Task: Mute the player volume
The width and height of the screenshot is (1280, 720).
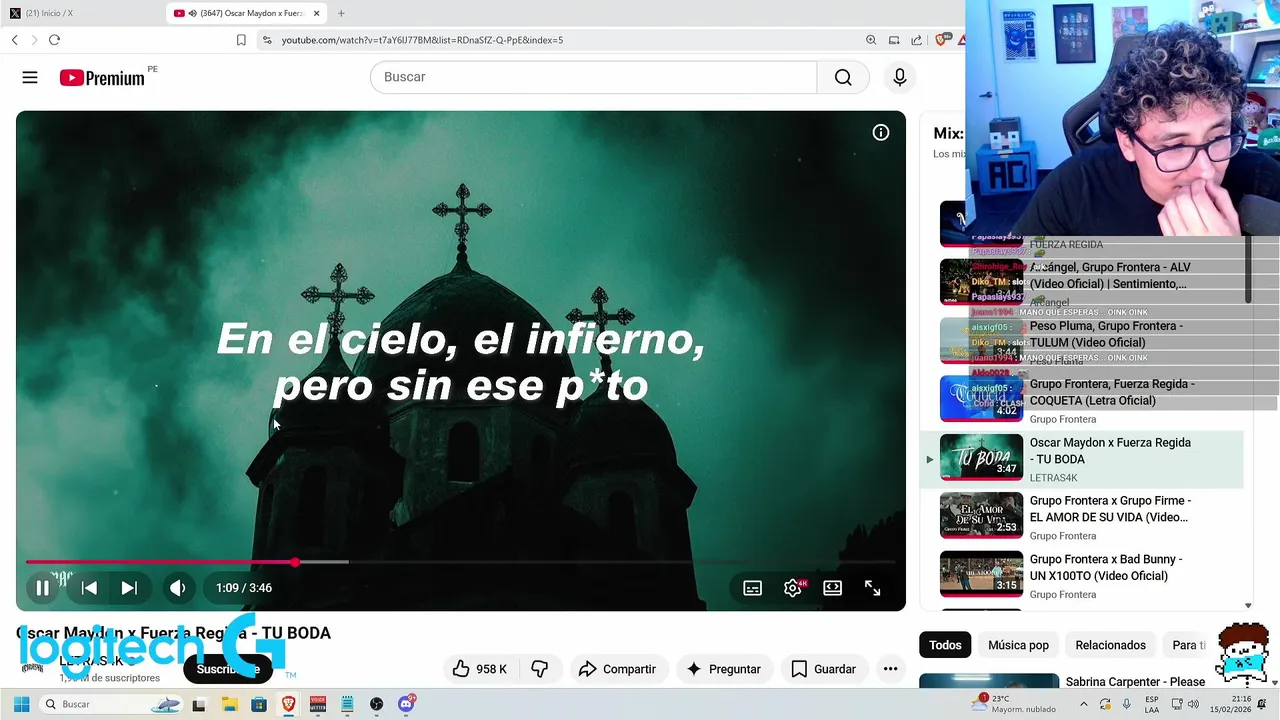Action: tap(177, 588)
